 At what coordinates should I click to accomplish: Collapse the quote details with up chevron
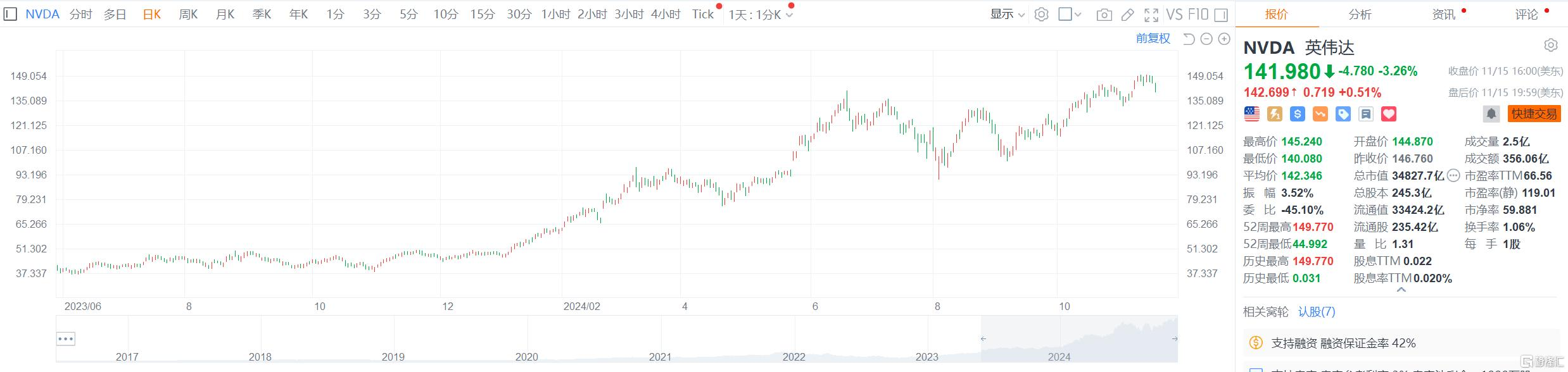tap(1401, 290)
